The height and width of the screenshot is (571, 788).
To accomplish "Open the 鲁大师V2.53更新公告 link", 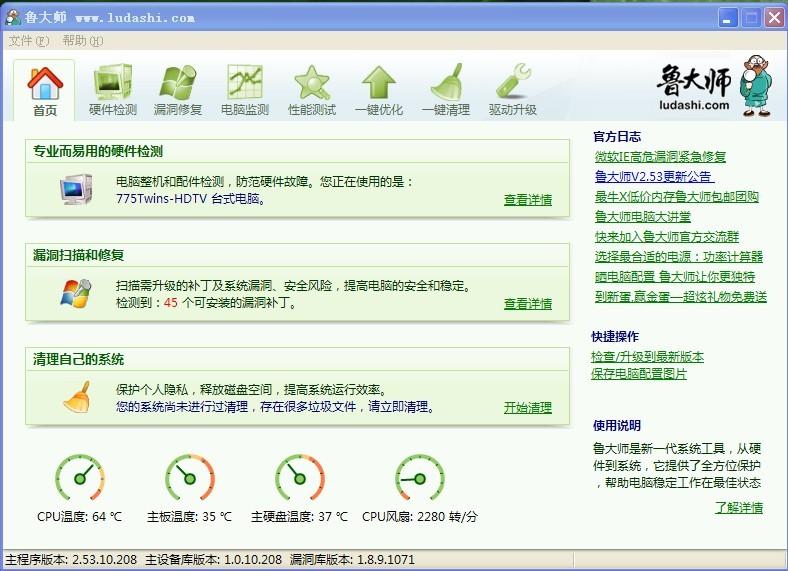I will 653,177.
